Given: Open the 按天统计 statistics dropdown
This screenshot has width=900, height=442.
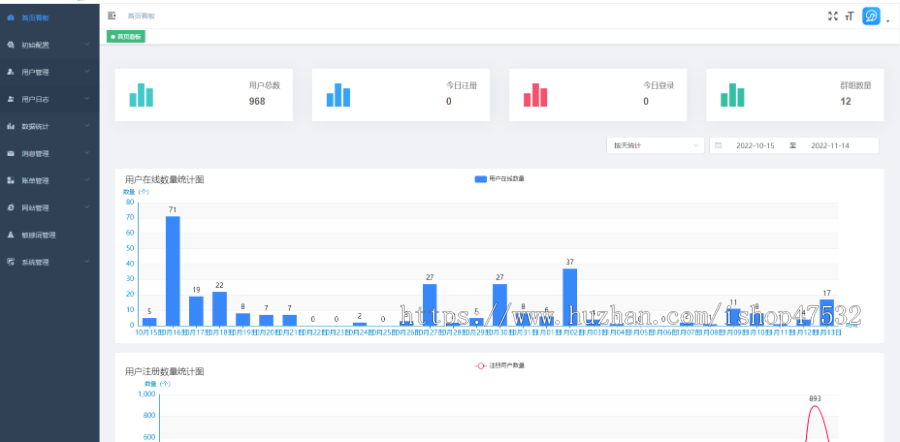Looking at the screenshot, I should (x=655, y=146).
